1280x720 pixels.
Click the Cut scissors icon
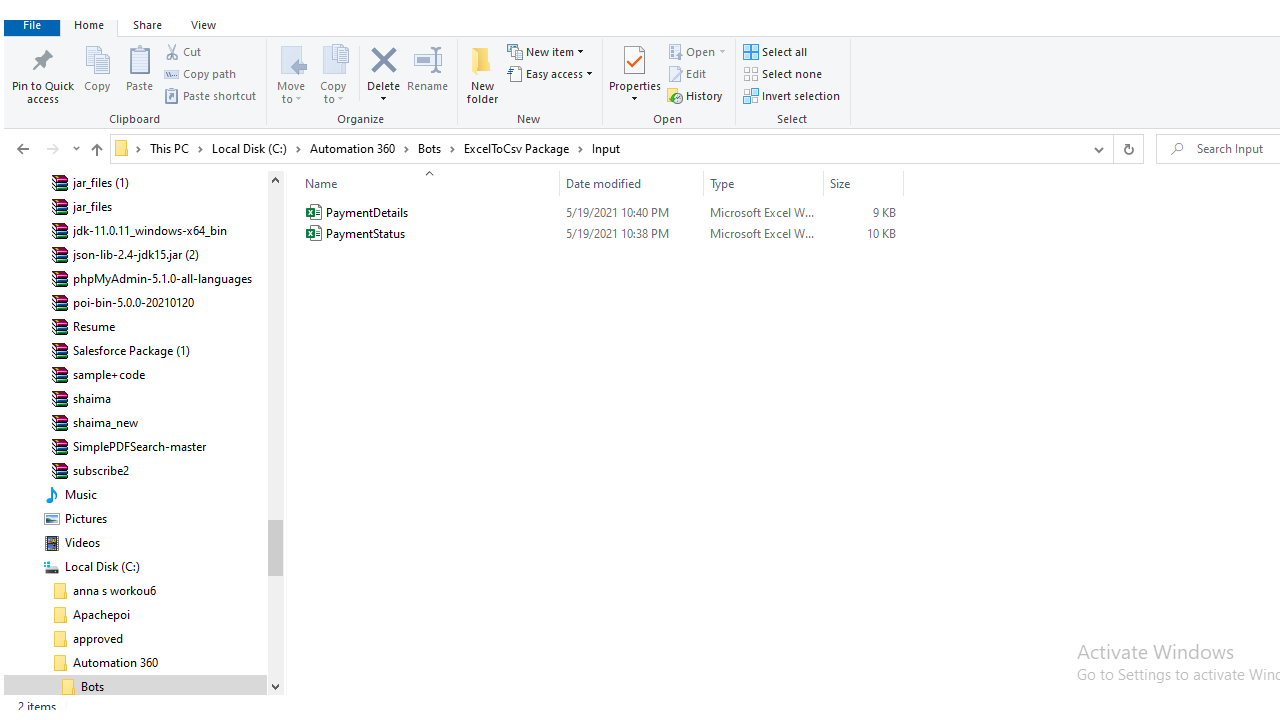[x=173, y=52]
